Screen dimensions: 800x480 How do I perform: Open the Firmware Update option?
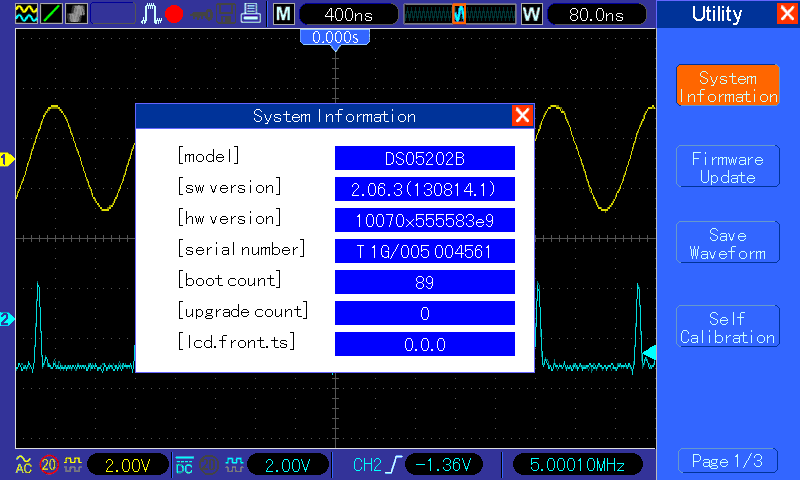728,167
